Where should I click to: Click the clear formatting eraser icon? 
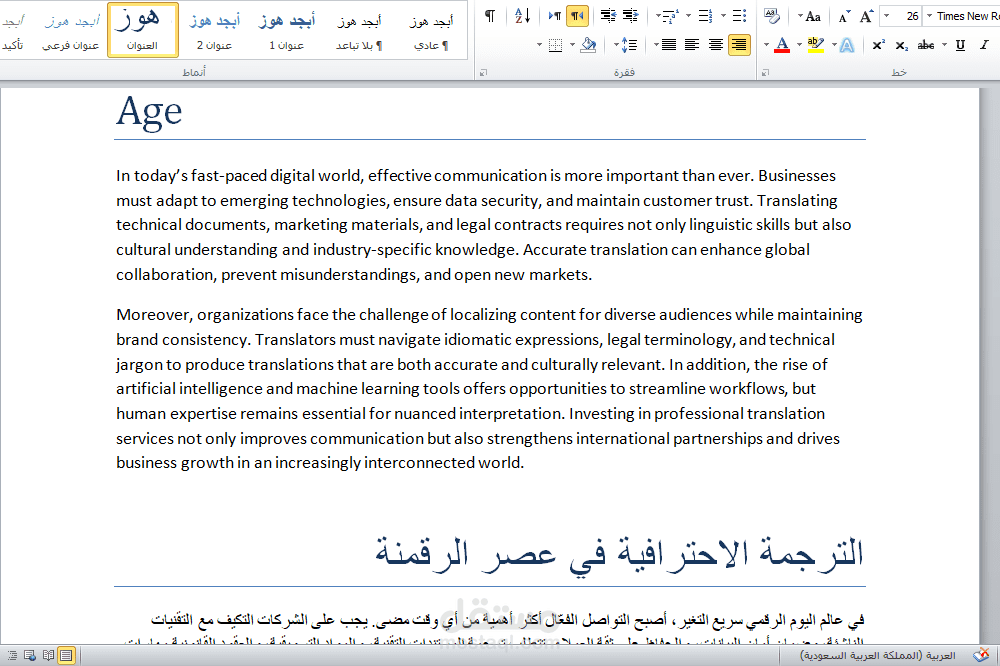[x=772, y=16]
